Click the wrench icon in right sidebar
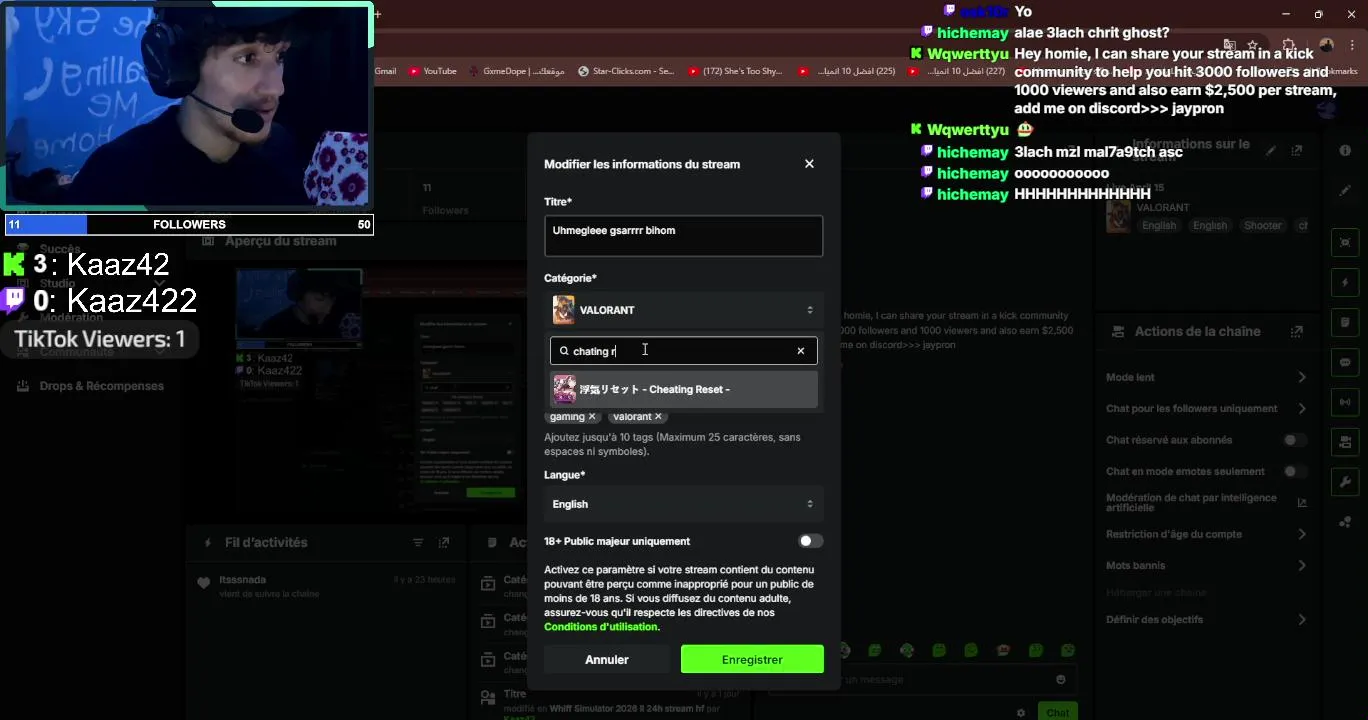The width and height of the screenshot is (1368, 720). (x=1345, y=481)
